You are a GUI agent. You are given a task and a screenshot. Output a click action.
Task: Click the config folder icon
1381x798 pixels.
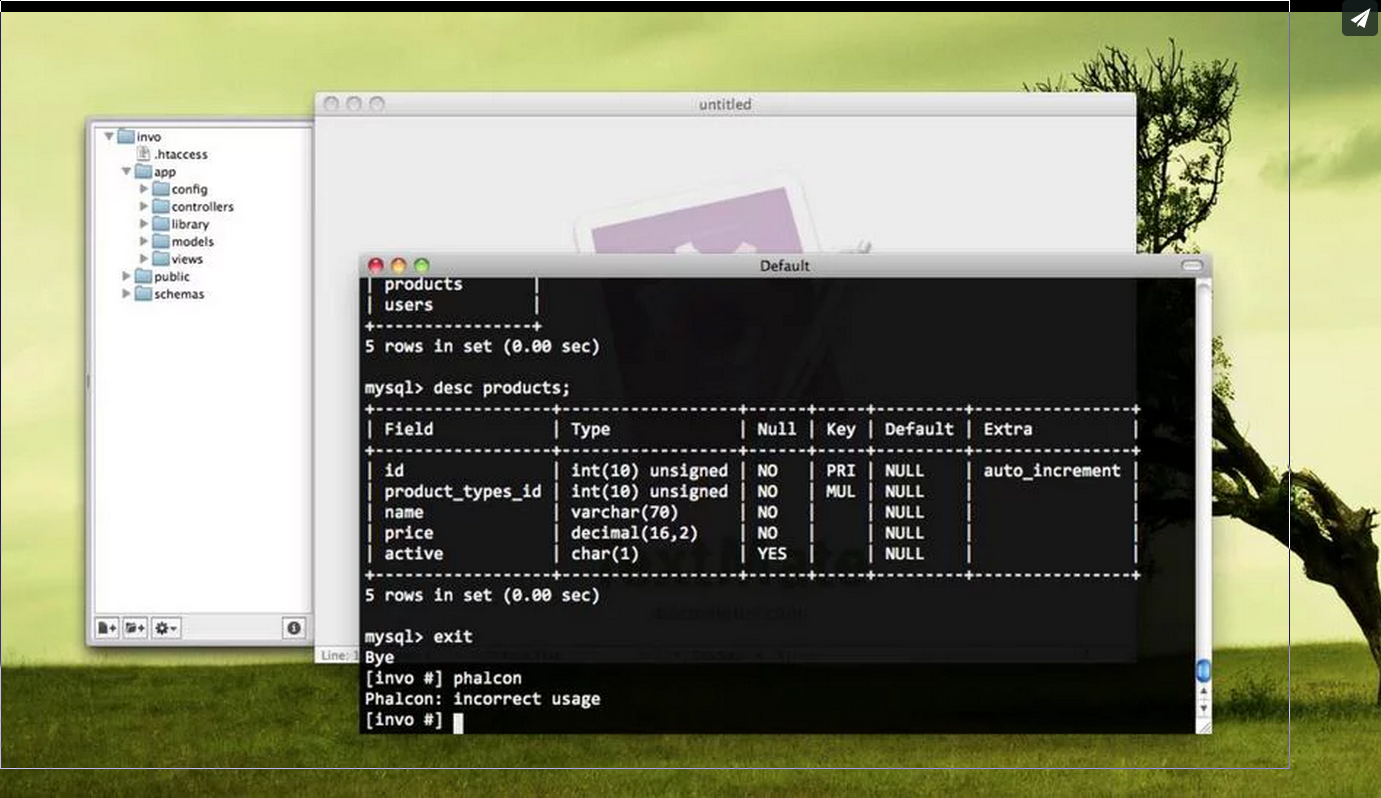pos(161,189)
